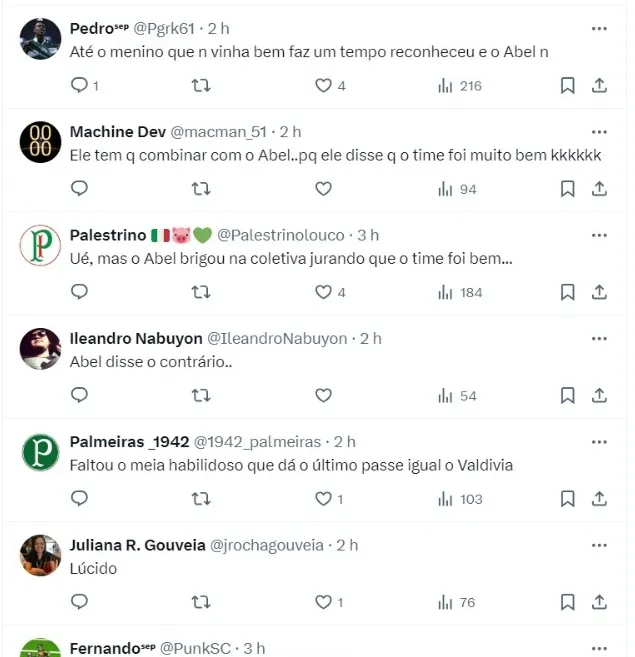This screenshot has width=635, height=657.
Task: View the 184 views count on Palestrino's tweet
Action: point(460,292)
